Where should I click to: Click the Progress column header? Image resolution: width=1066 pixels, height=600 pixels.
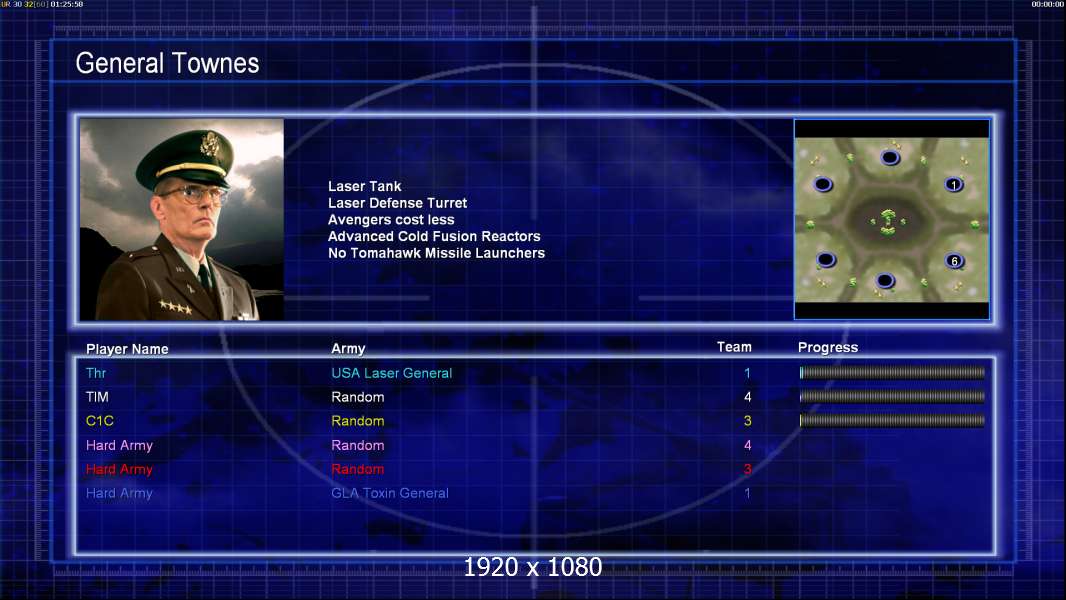click(x=827, y=348)
